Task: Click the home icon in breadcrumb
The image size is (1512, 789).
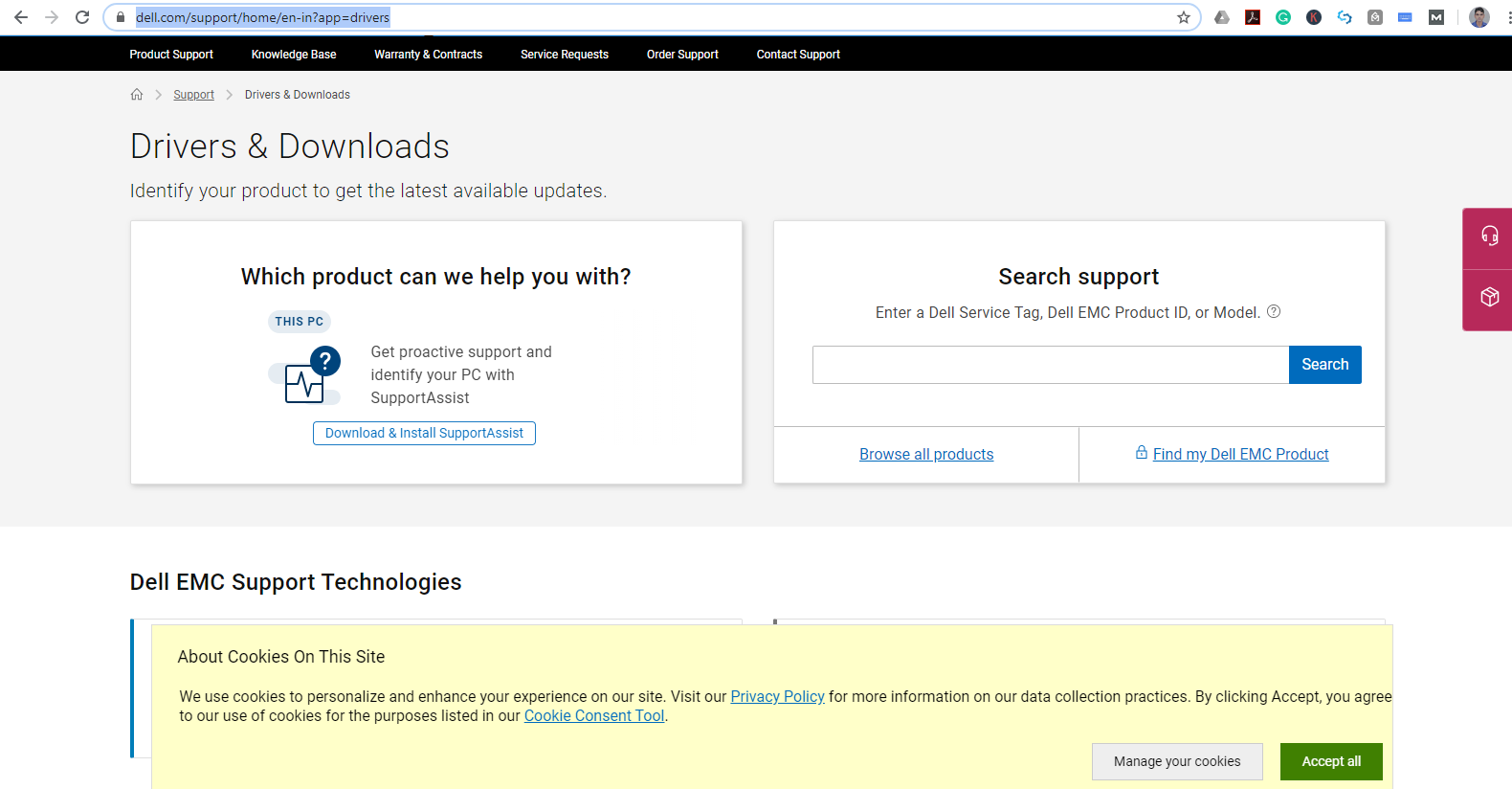Action: pyautogui.click(x=137, y=94)
